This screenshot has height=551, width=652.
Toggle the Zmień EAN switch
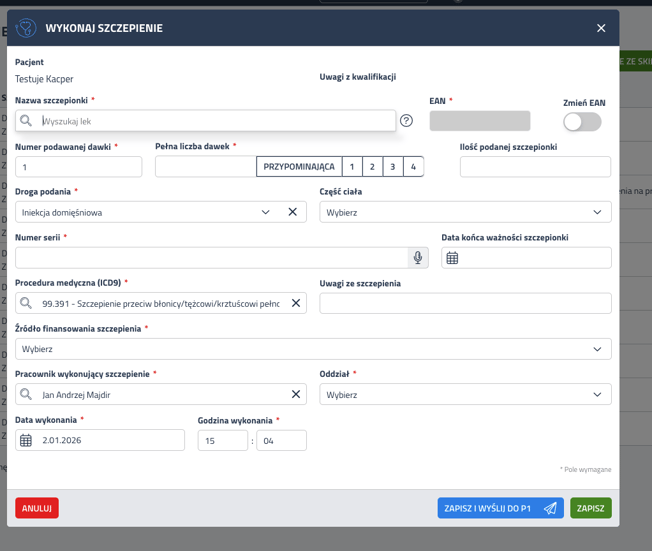click(582, 121)
